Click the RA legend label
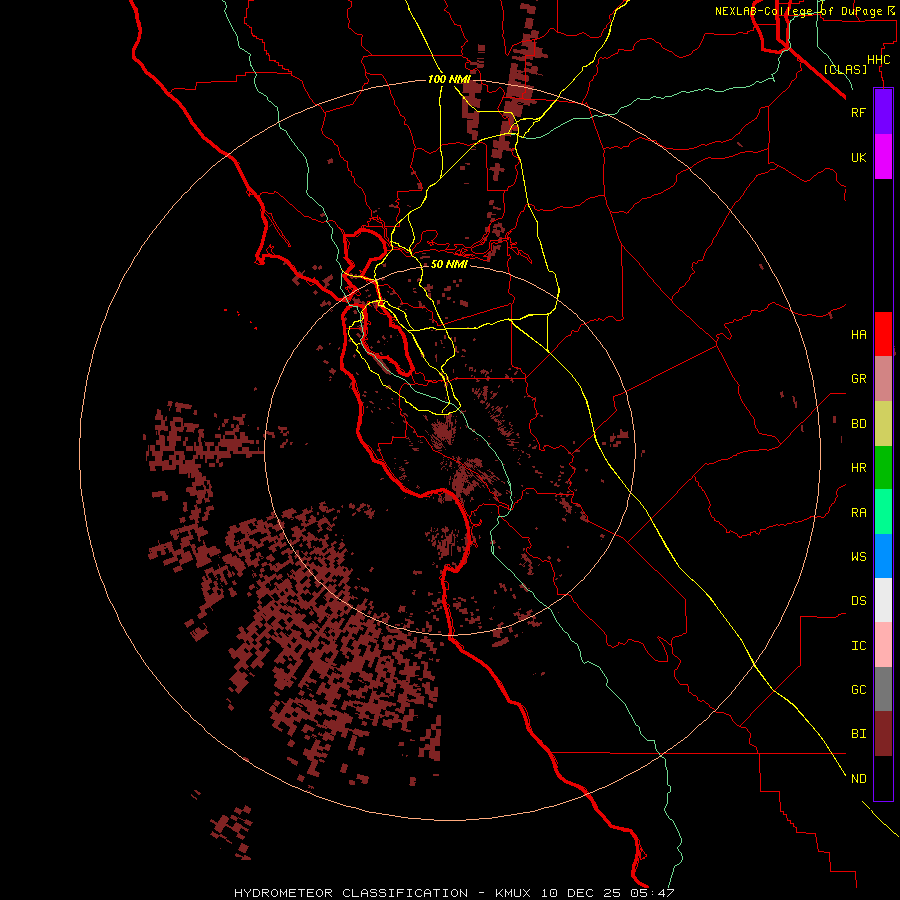Screen dimensions: 900x900 tap(858, 513)
